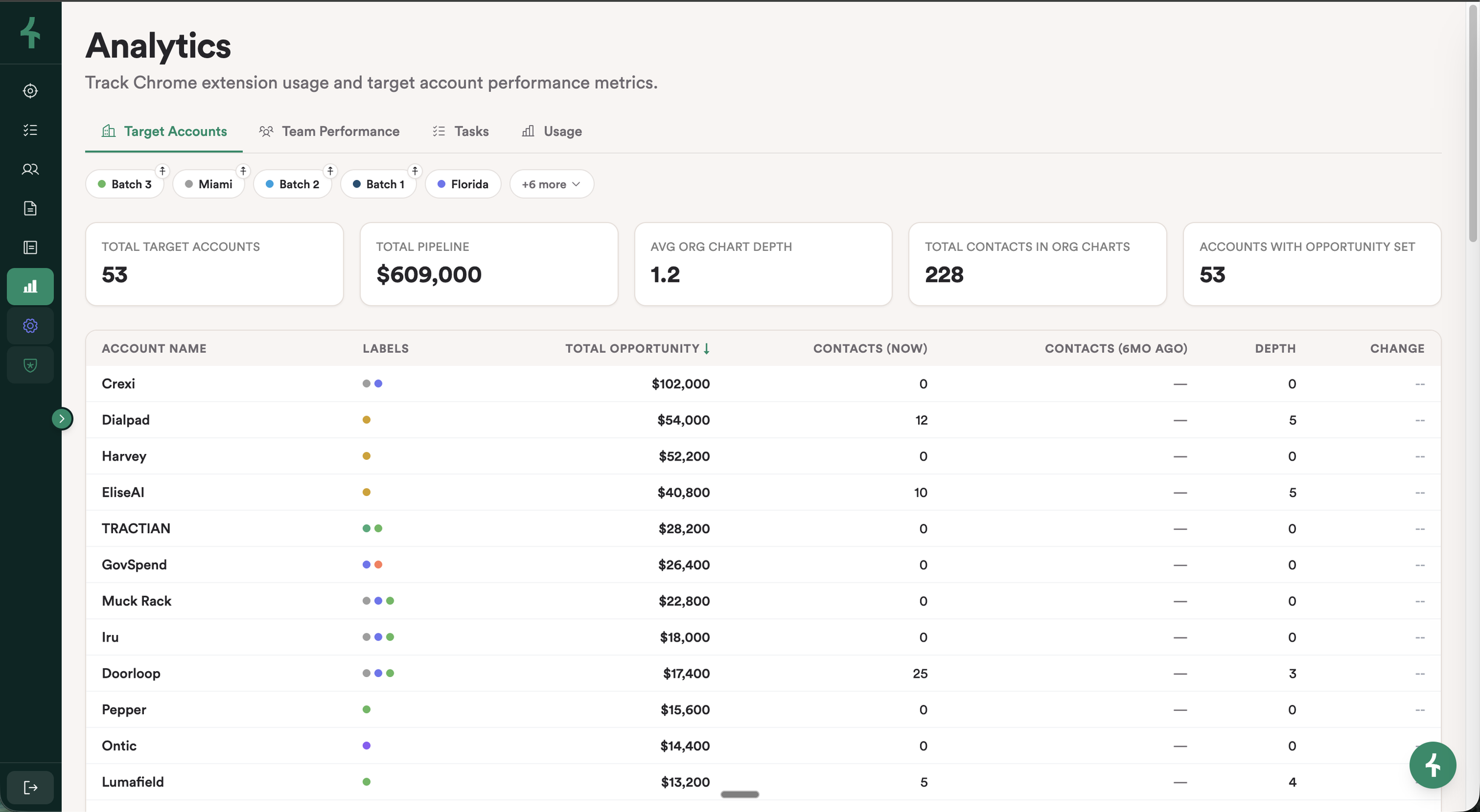Viewport: 1480px width, 812px height.
Task: Switch to the Usage tab
Action: click(552, 131)
